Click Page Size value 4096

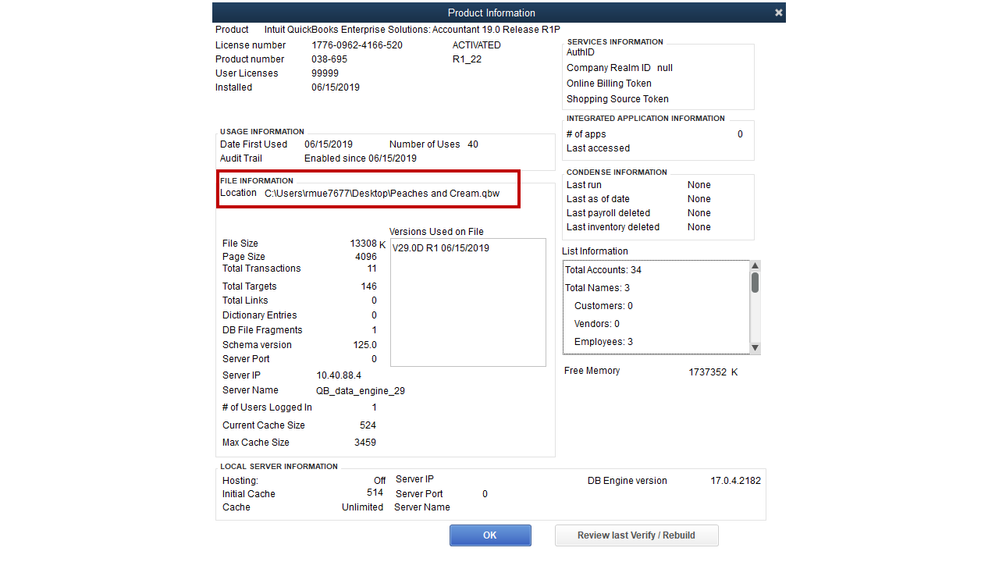[366, 257]
